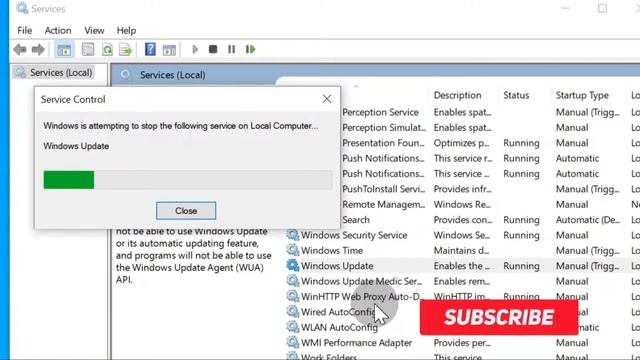Toggle the show/hide console tree icon
Viewport: 640px width, 360px height.
point(64,49)
